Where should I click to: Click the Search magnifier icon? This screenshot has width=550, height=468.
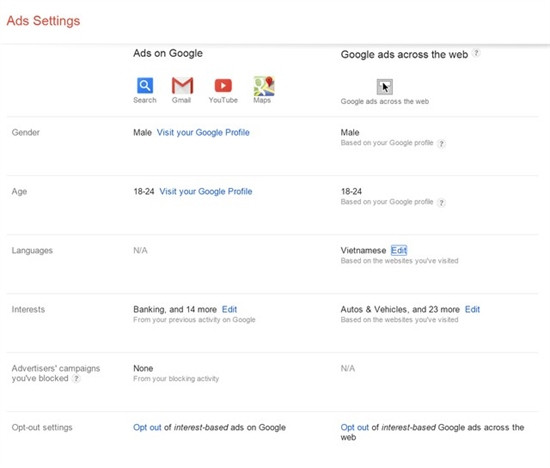(x=145, y=85)
